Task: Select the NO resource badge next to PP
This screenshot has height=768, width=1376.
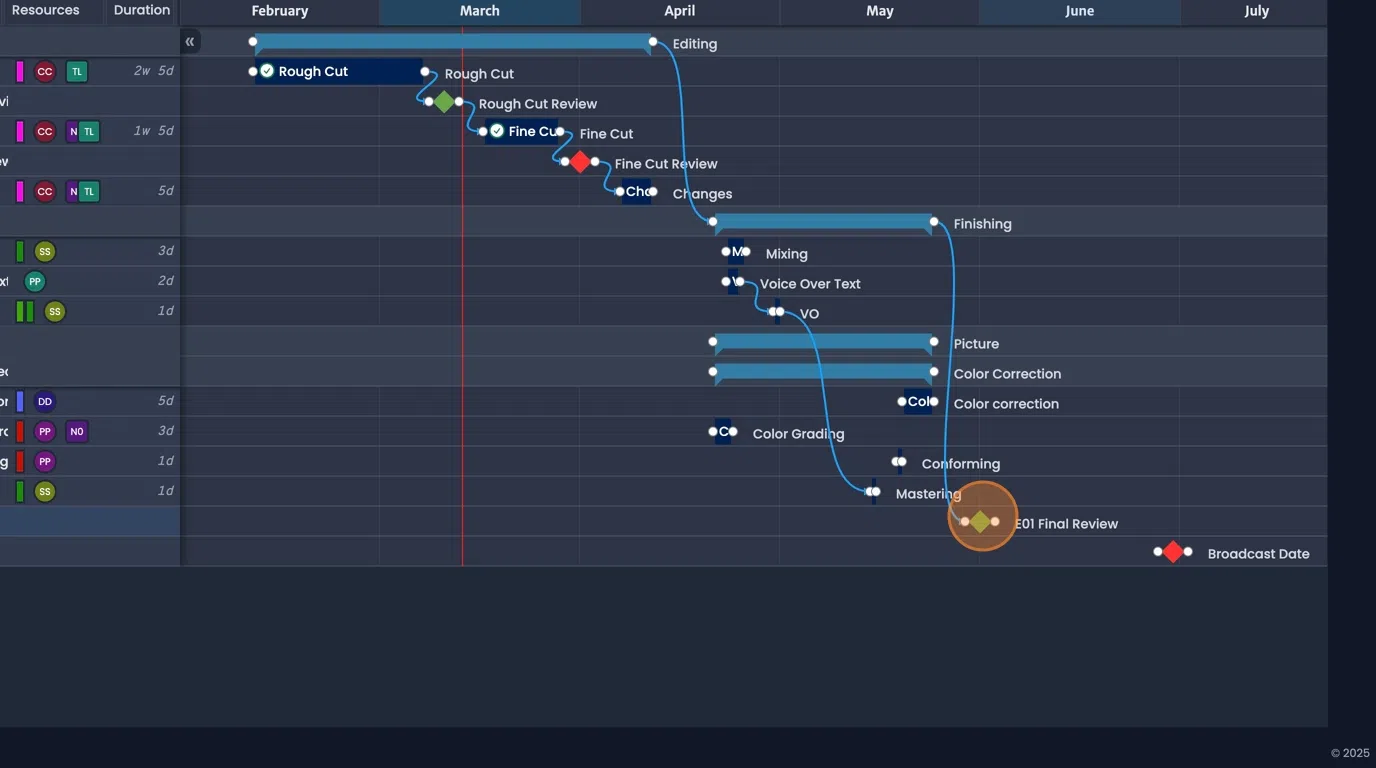Action: [77, 431]
